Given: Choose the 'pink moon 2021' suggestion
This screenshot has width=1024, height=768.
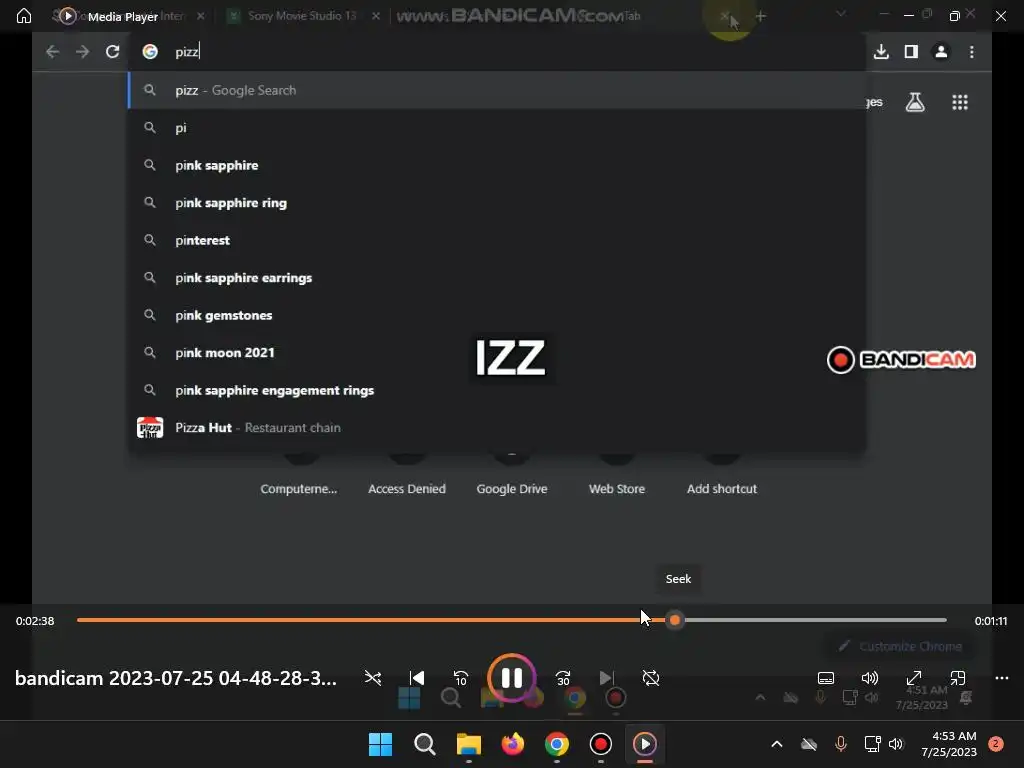Looking at the screenshot, I should (x=497, y=353).
